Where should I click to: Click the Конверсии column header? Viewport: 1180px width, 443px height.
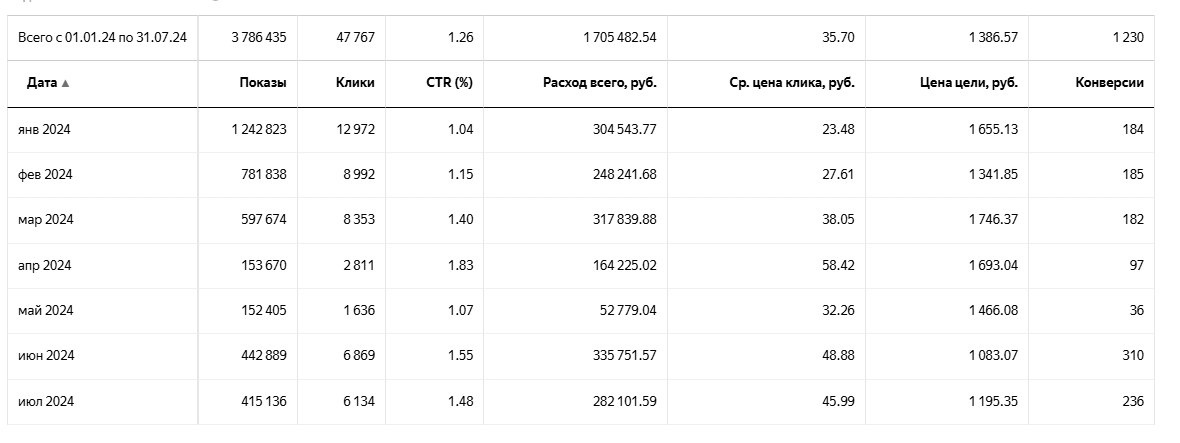1109,83
